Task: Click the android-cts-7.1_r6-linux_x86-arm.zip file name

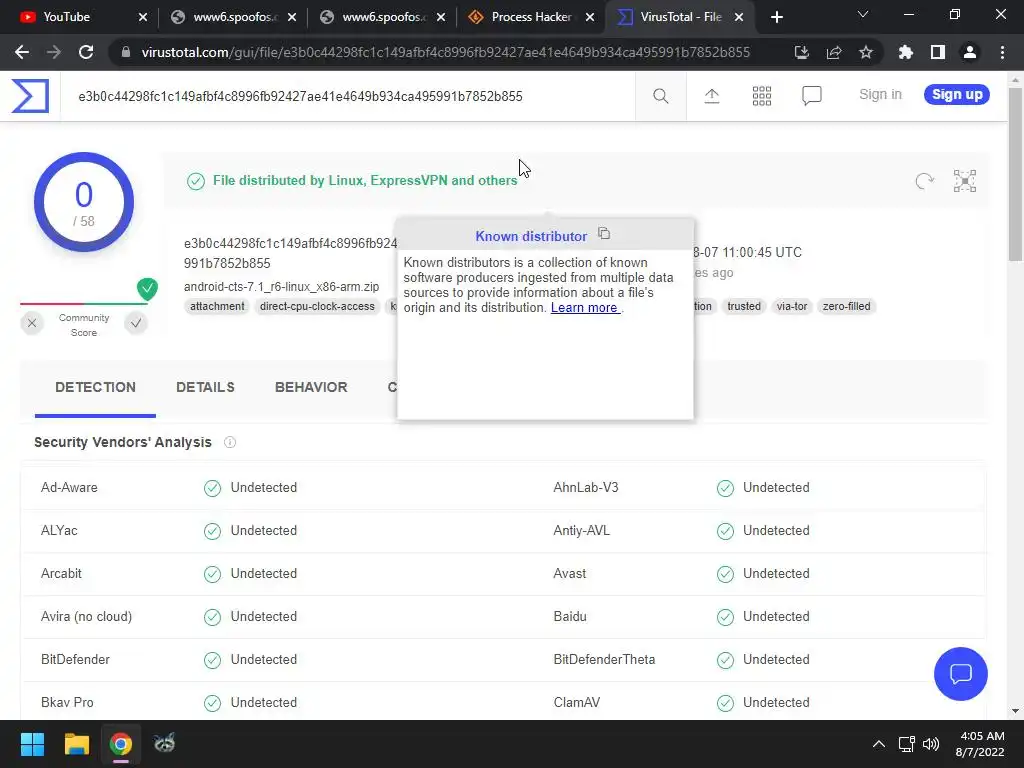Action: [x=281, y=287]
